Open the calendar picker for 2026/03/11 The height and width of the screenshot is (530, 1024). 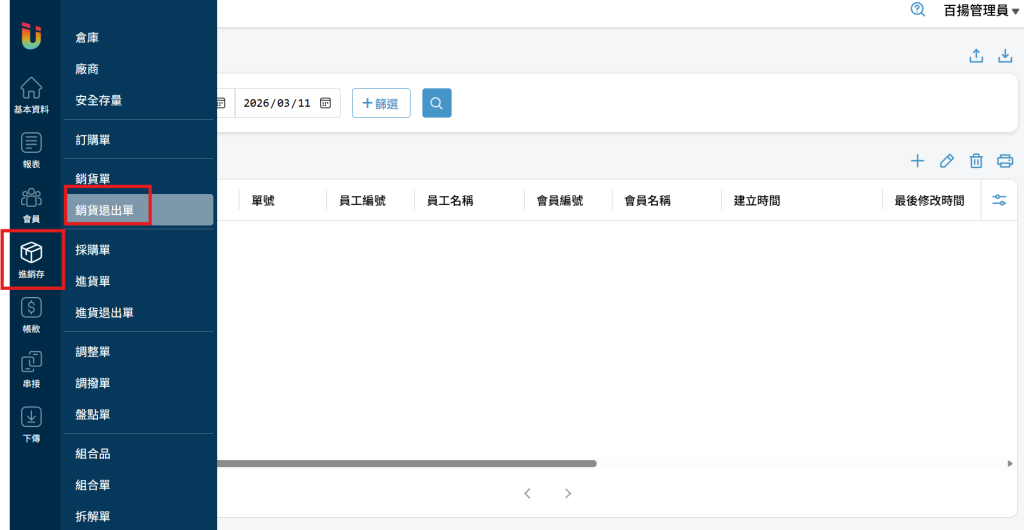(x=325, y=103)
